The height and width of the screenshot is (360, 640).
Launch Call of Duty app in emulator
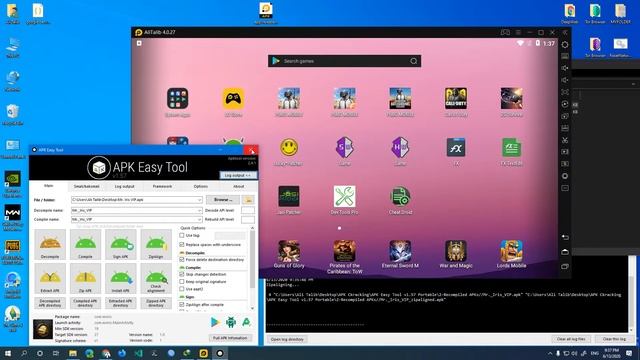point(456,98)
